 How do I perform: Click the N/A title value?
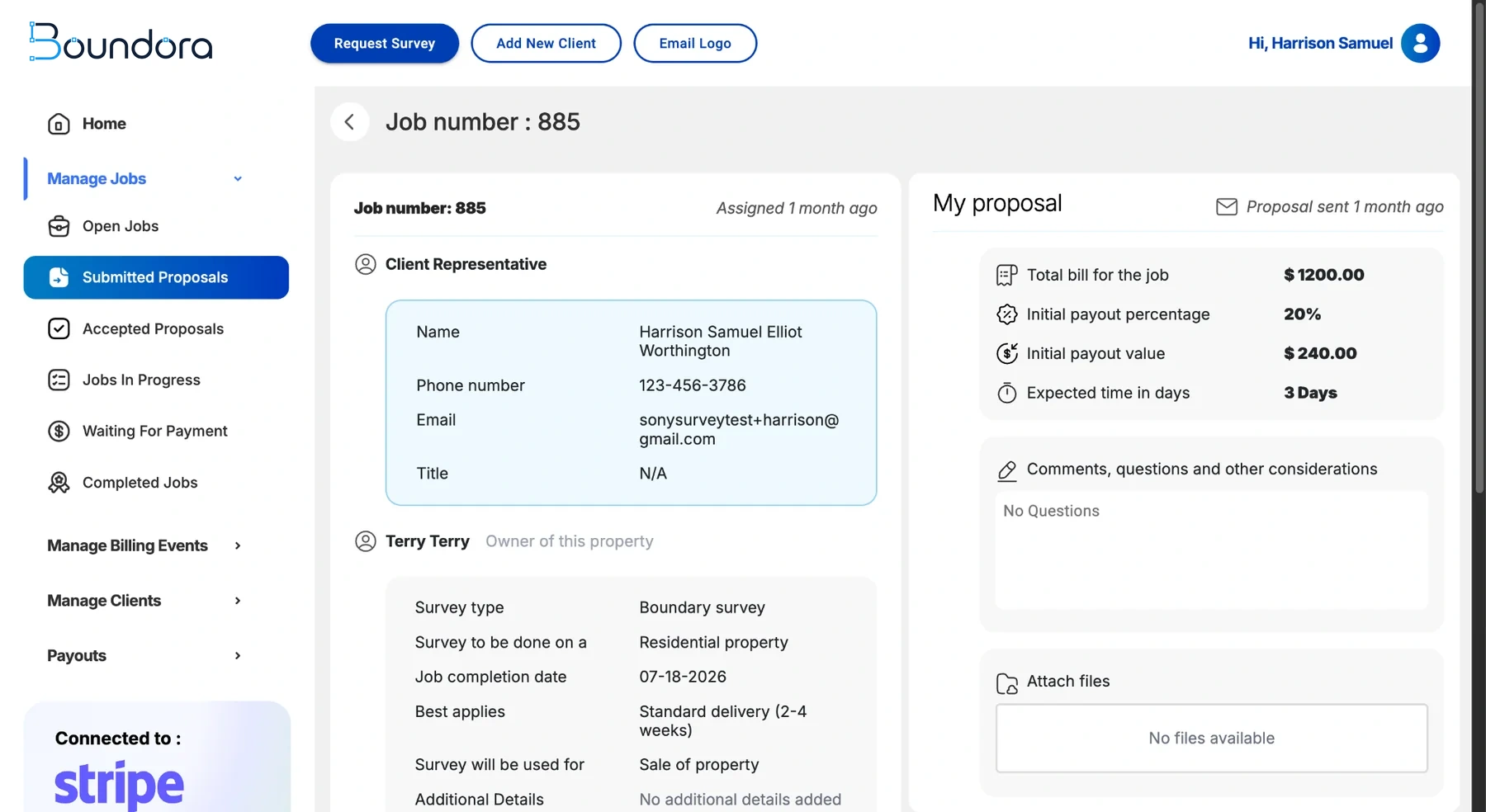click(653, 474)
